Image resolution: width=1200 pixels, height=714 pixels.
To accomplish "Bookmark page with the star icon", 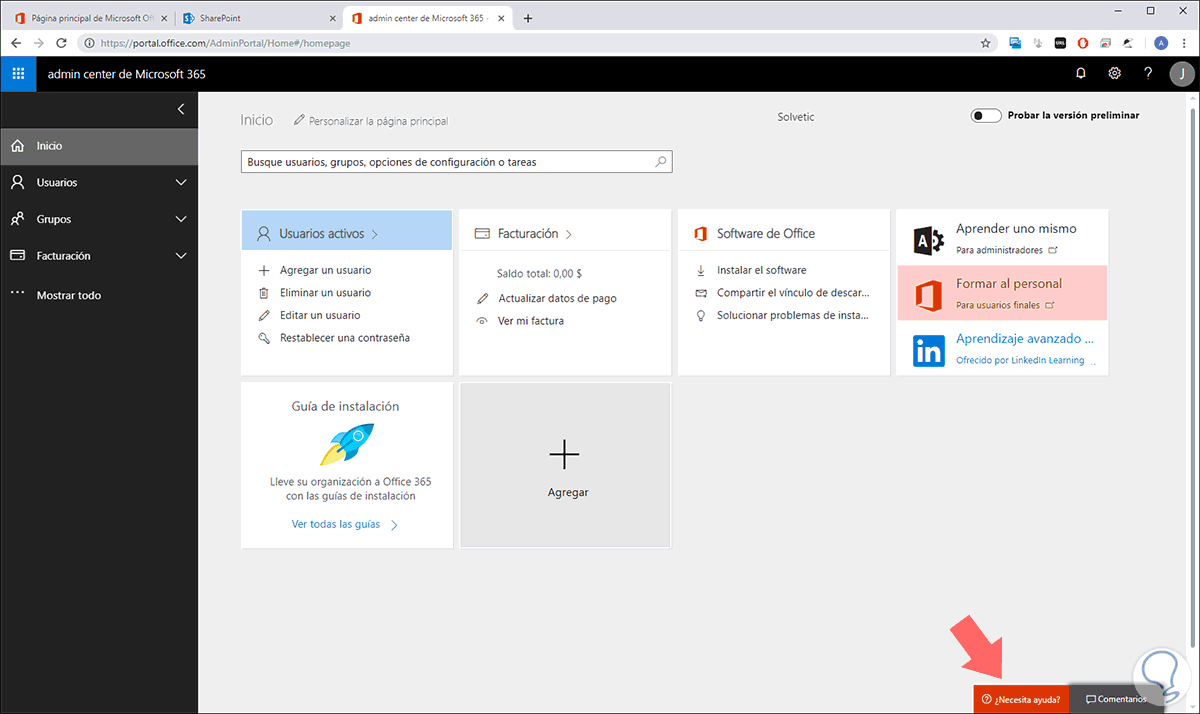I will point(985,43).
